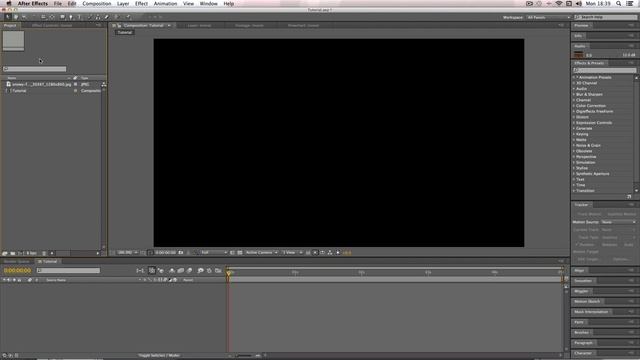The width and height of the screenshot is (640, 360).
Task: Expand Blur & Sharpen effects category
Action: pyautogui.click(x=574, y=94)
